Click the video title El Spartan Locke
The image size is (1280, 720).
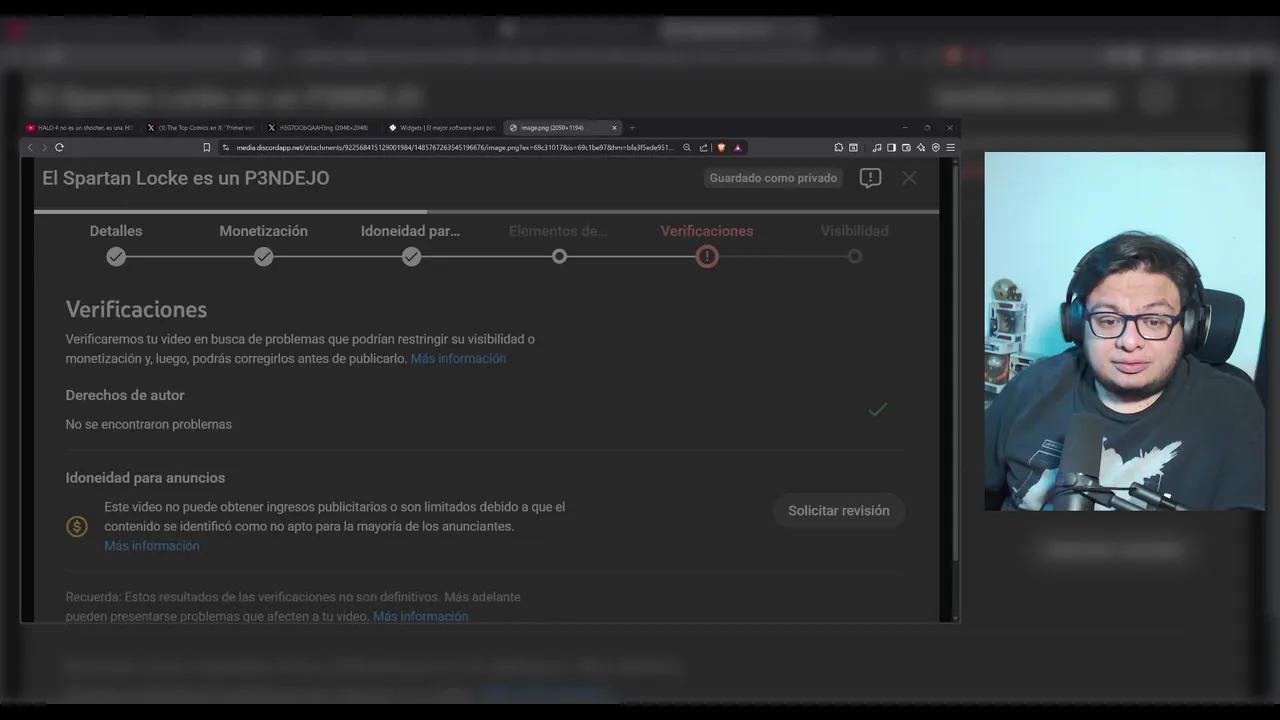(x=186, y=178)
